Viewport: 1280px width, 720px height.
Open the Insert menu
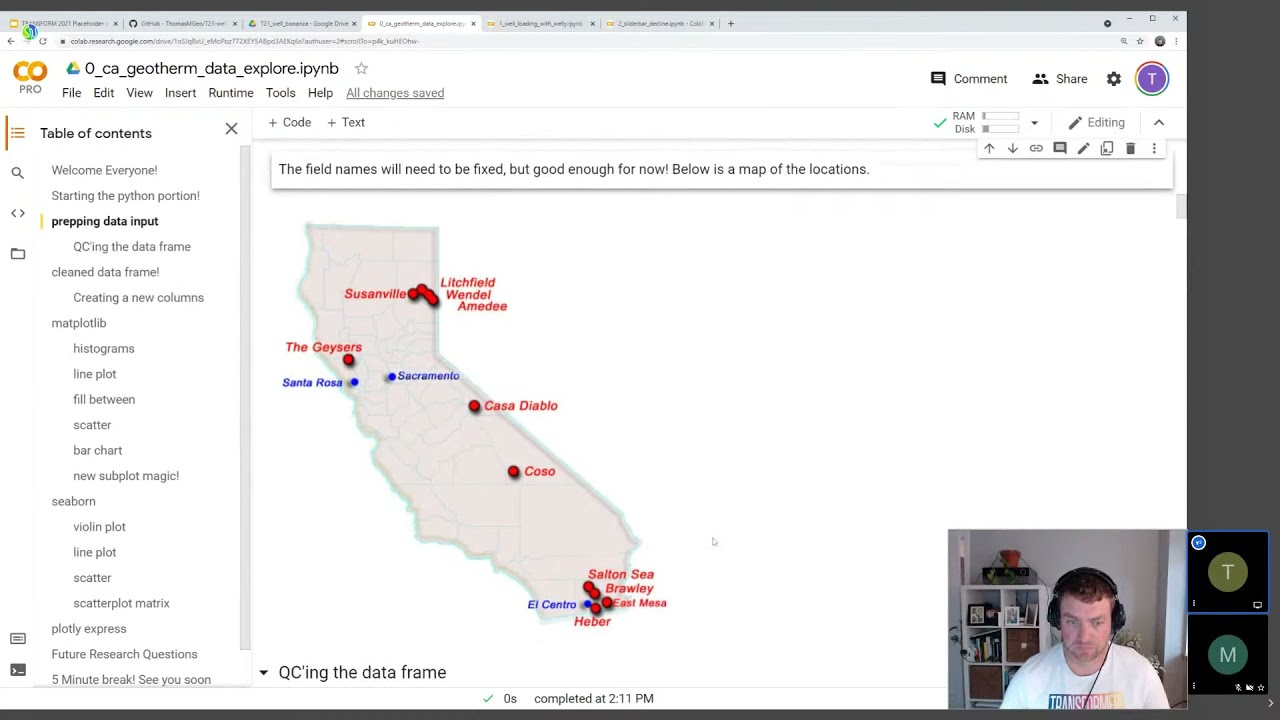[180, 93]
